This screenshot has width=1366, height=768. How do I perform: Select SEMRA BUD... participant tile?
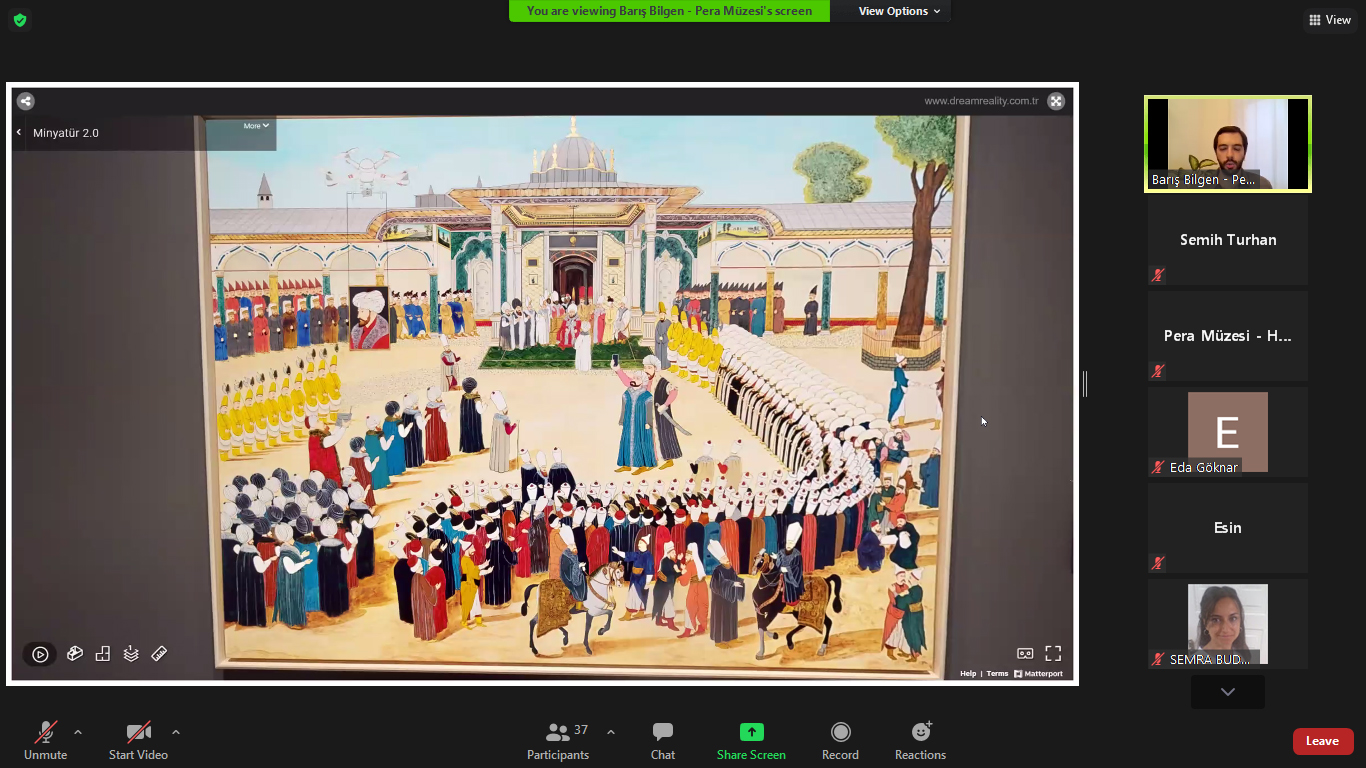tap(1228, 624)
